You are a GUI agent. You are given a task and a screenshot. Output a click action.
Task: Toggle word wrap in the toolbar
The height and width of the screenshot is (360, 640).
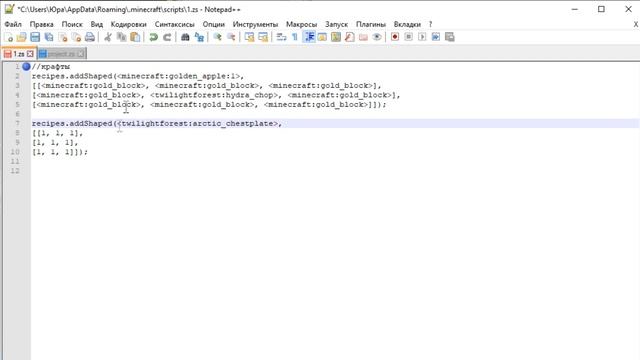[281, 37]
